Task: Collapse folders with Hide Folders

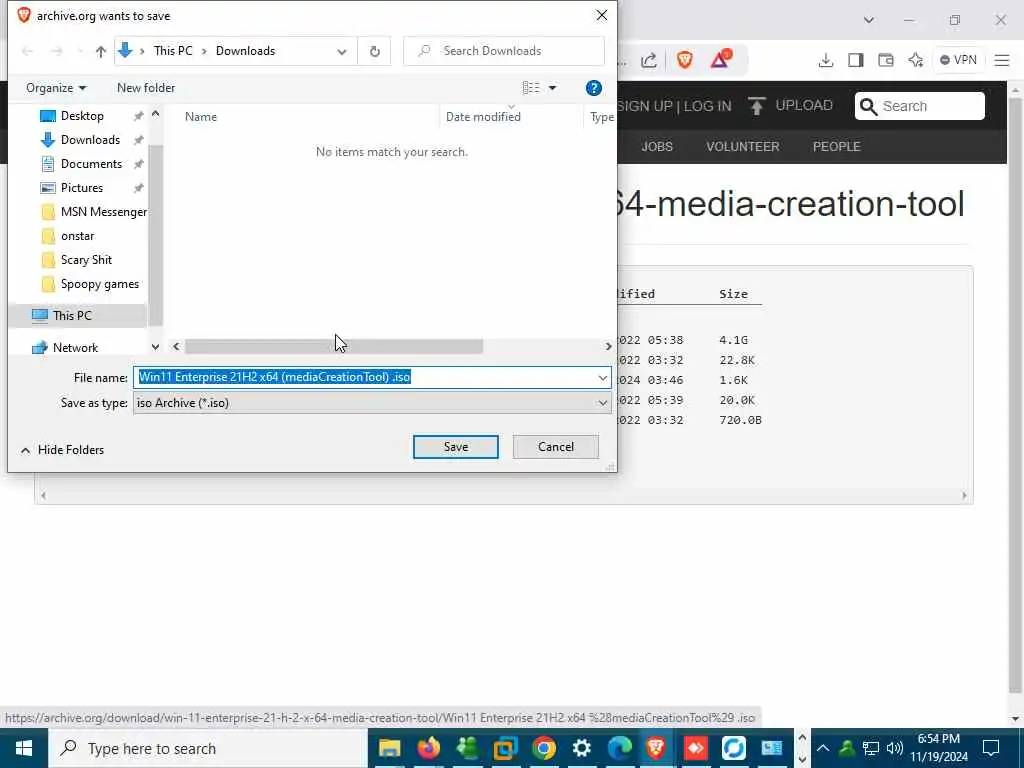Action: click(62, 450)
